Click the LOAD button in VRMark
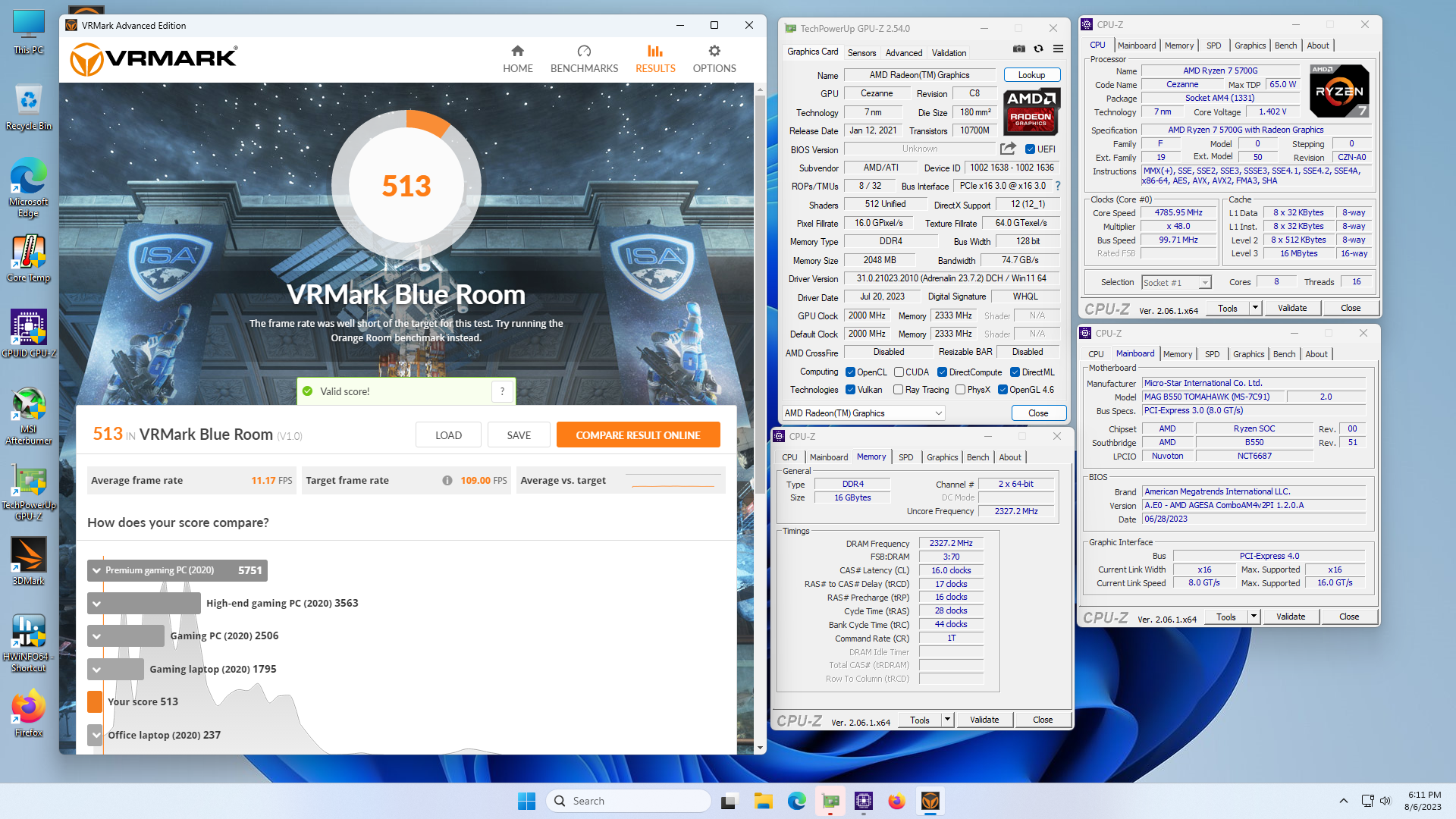This screenshot has height=819, width=1456. pos(448,435)
